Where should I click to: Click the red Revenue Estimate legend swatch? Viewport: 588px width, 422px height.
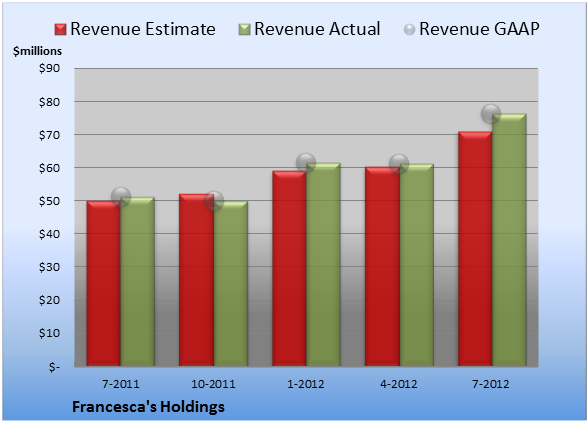pyautogui.click(x=60, y=29)
